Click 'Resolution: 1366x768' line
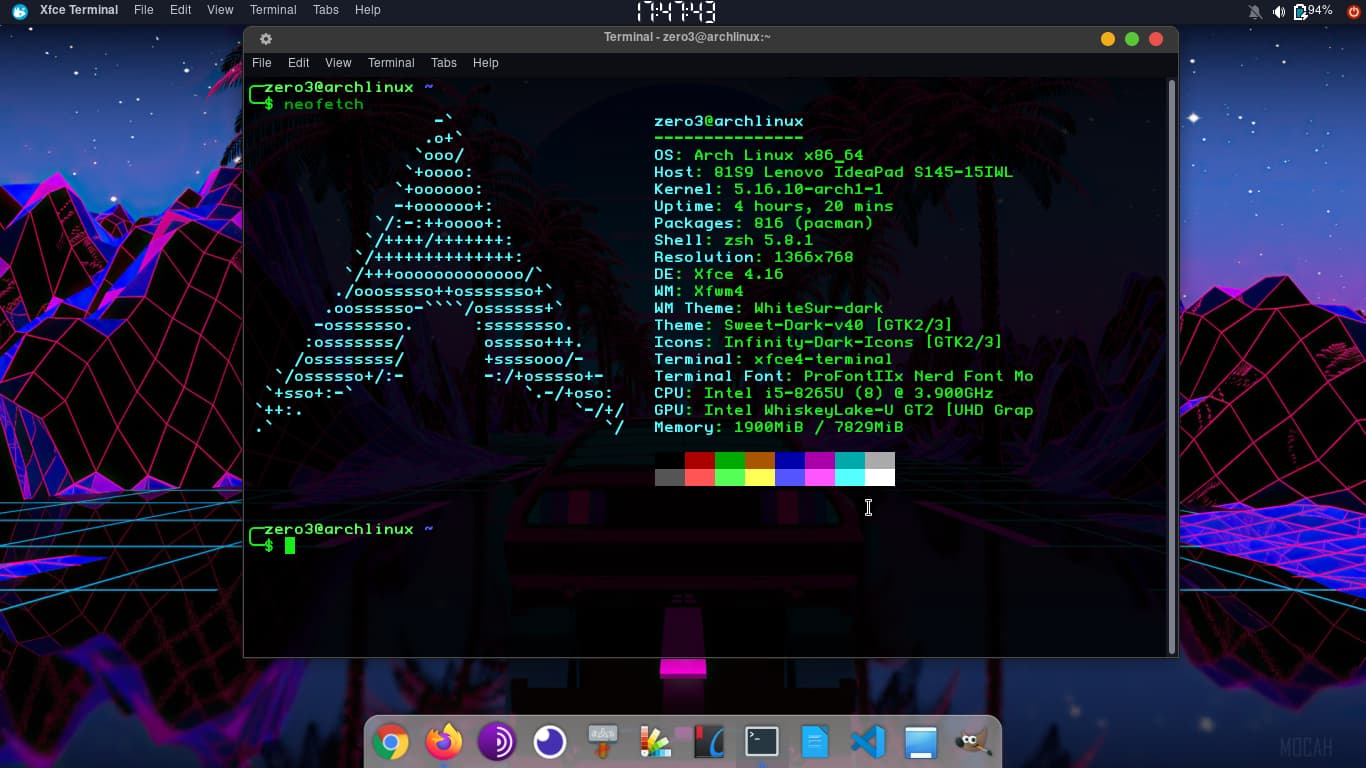Image resolution: width=1366 pixels, height=768 pixels. (x=754, y=257)
